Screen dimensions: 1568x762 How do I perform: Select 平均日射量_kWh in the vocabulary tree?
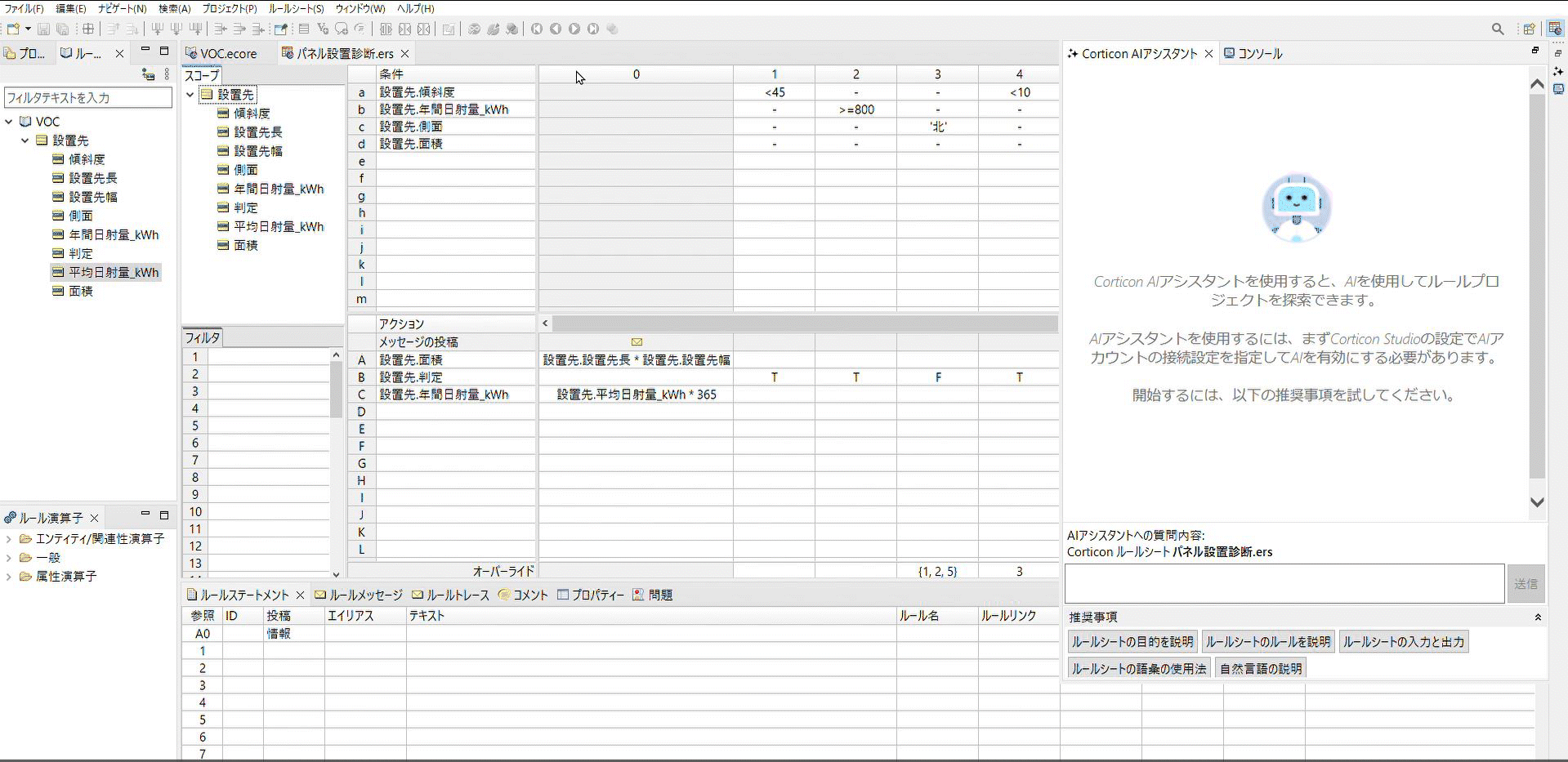[x=114, y=273]
